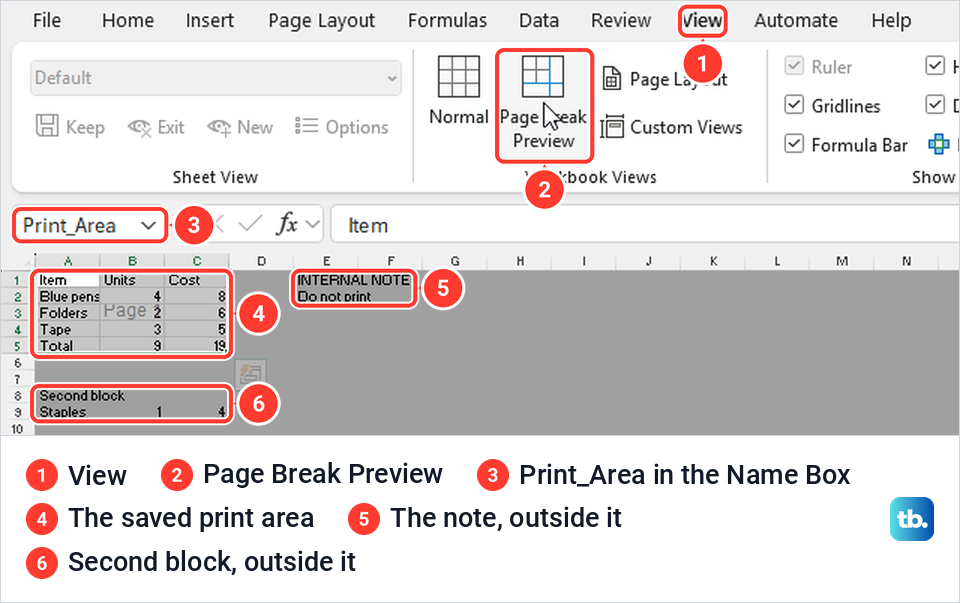Click the Quick Analysis icon below the table
The width and height of the screenshot is (960, 603).
coord(250,373)
